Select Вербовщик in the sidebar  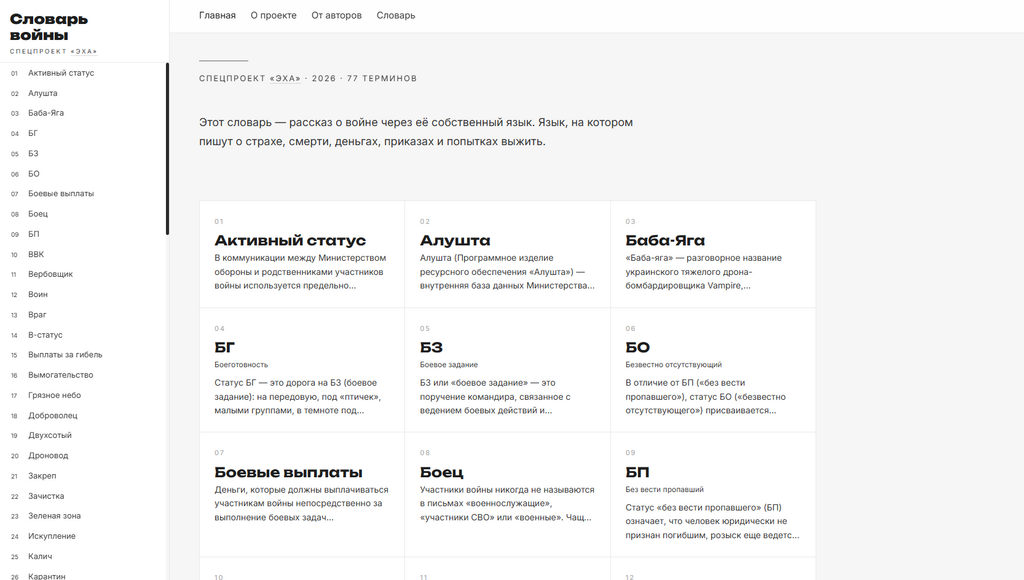point(50,274)
